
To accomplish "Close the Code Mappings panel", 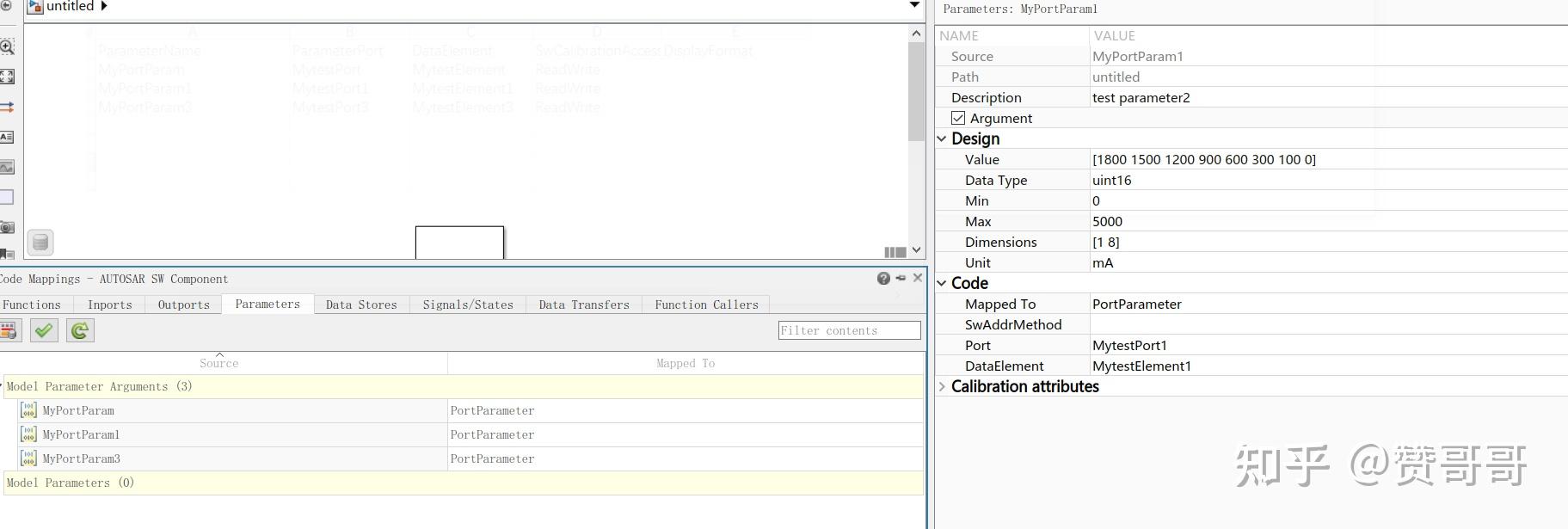I will pos(918,278).
